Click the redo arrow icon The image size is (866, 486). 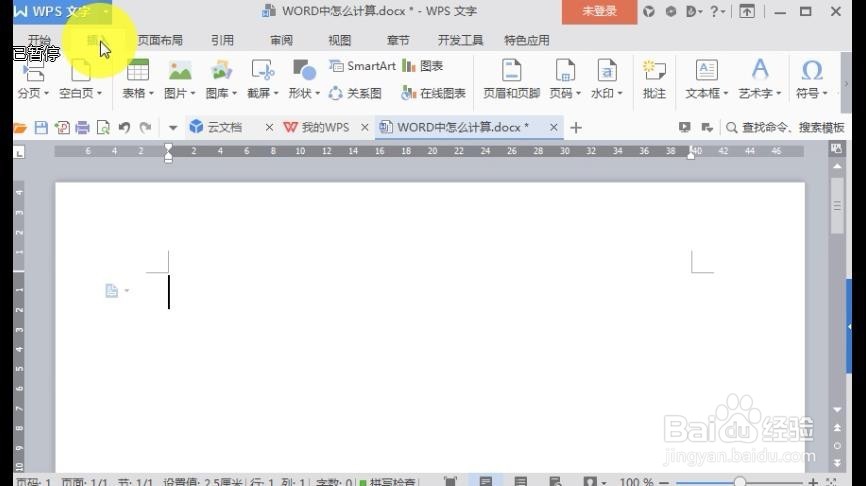pos(145,128)
